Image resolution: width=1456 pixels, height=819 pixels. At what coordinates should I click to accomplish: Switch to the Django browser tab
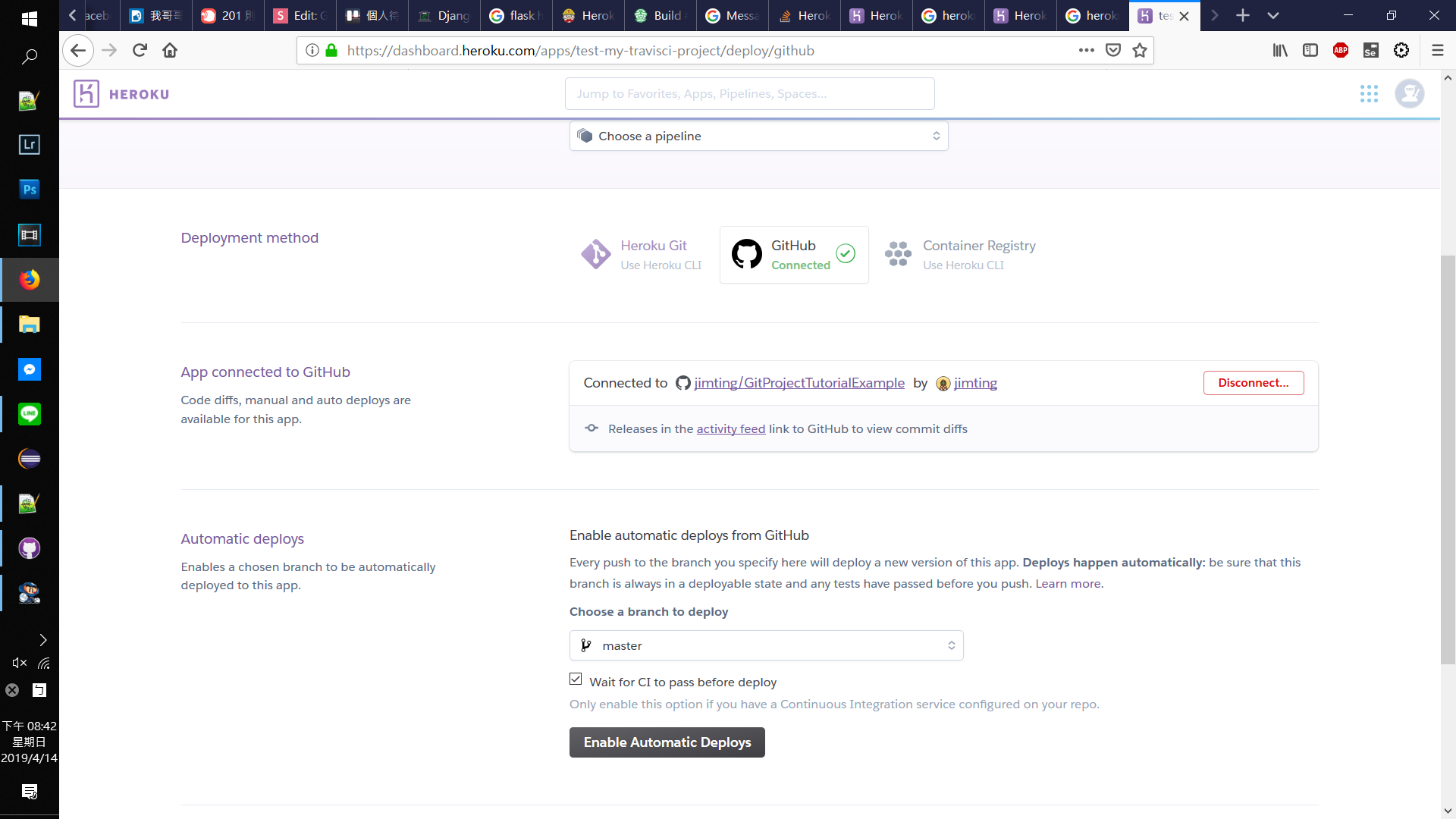point(445,15)
